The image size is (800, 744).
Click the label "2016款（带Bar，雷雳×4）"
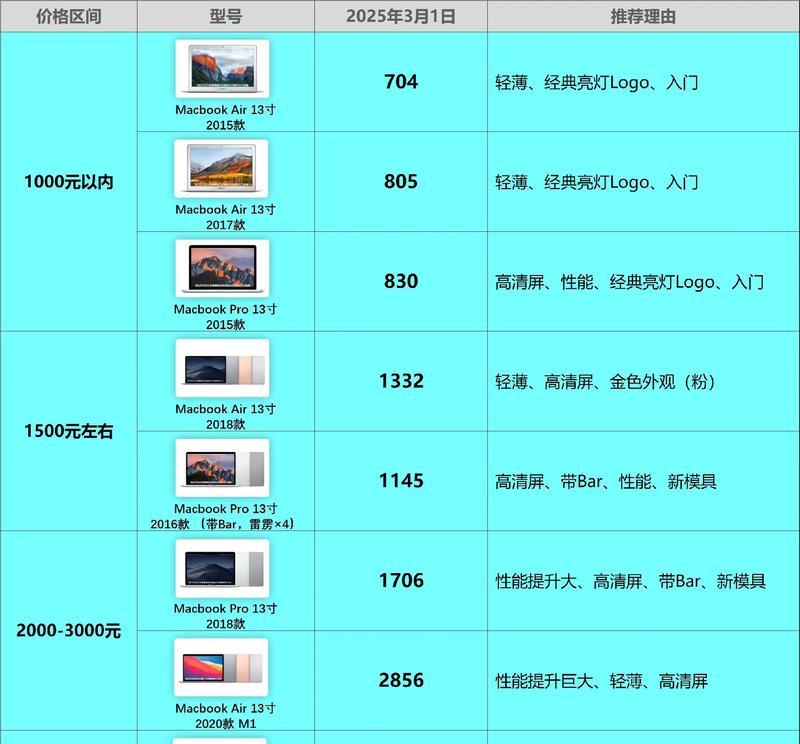coord(222,524)
